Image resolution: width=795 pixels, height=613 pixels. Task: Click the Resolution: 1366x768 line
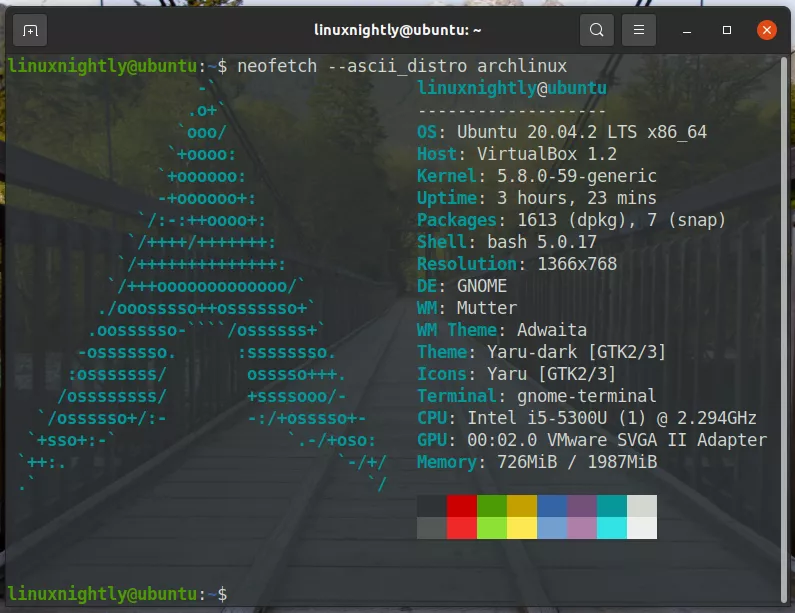[517, 264]
